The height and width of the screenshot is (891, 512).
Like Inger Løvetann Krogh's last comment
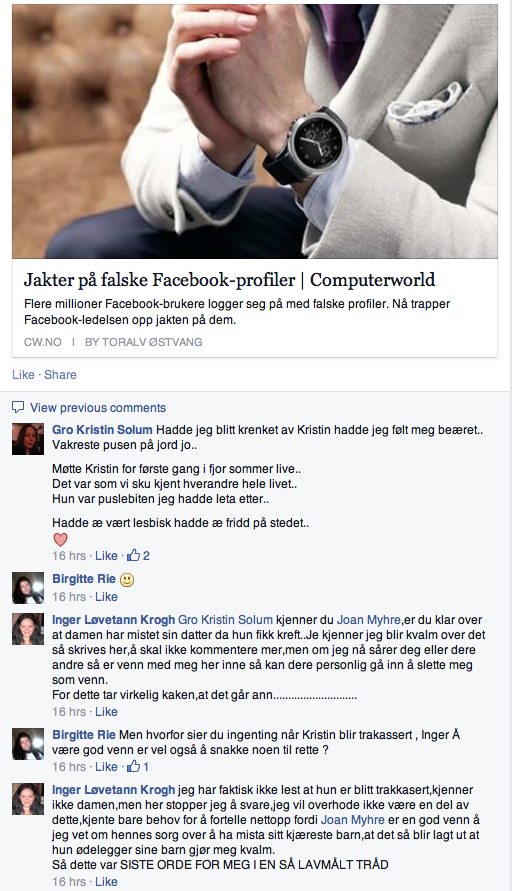click(x=106, y=881)
